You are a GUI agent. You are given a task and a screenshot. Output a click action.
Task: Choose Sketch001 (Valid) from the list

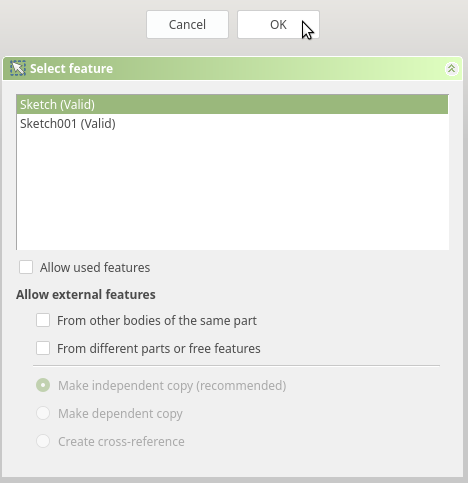(x=232, y=124)
